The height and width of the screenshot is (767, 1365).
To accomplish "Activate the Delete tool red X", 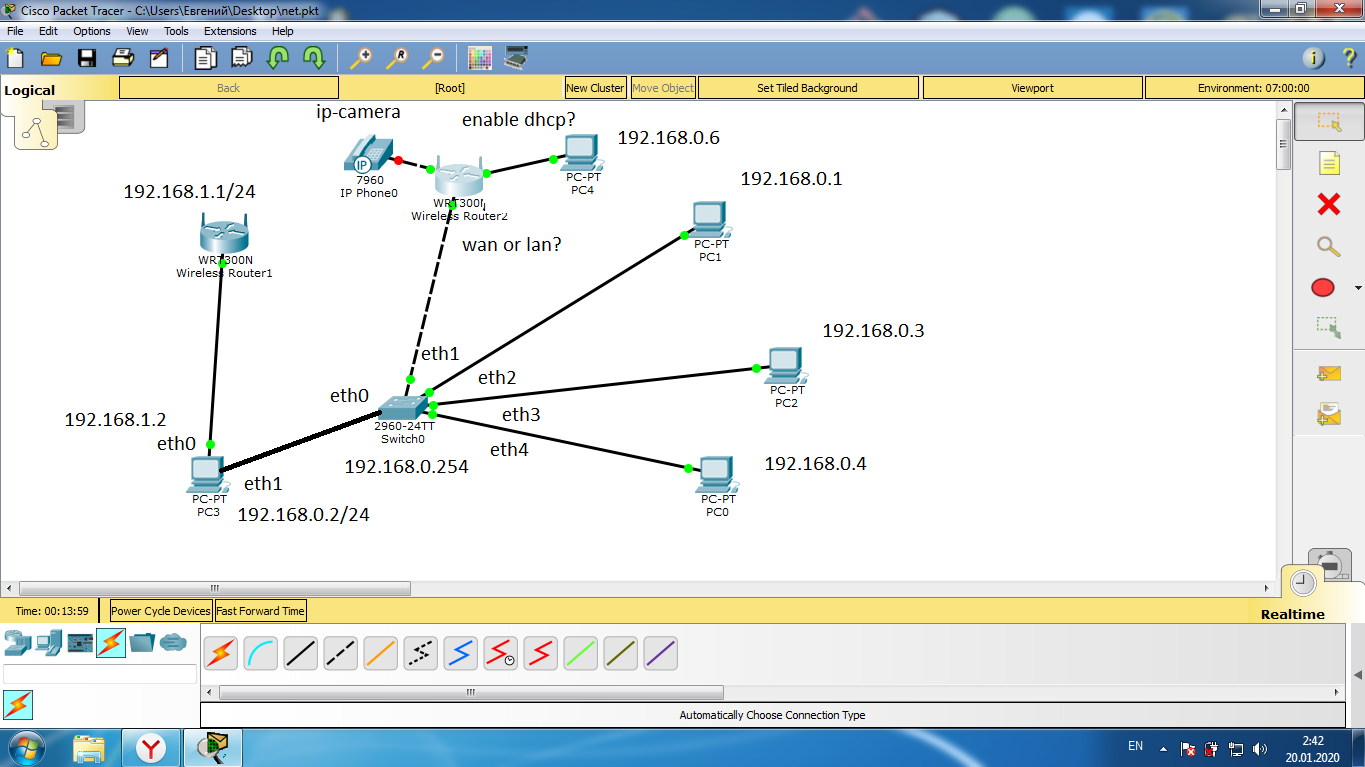I will (x=1328, y=204).
